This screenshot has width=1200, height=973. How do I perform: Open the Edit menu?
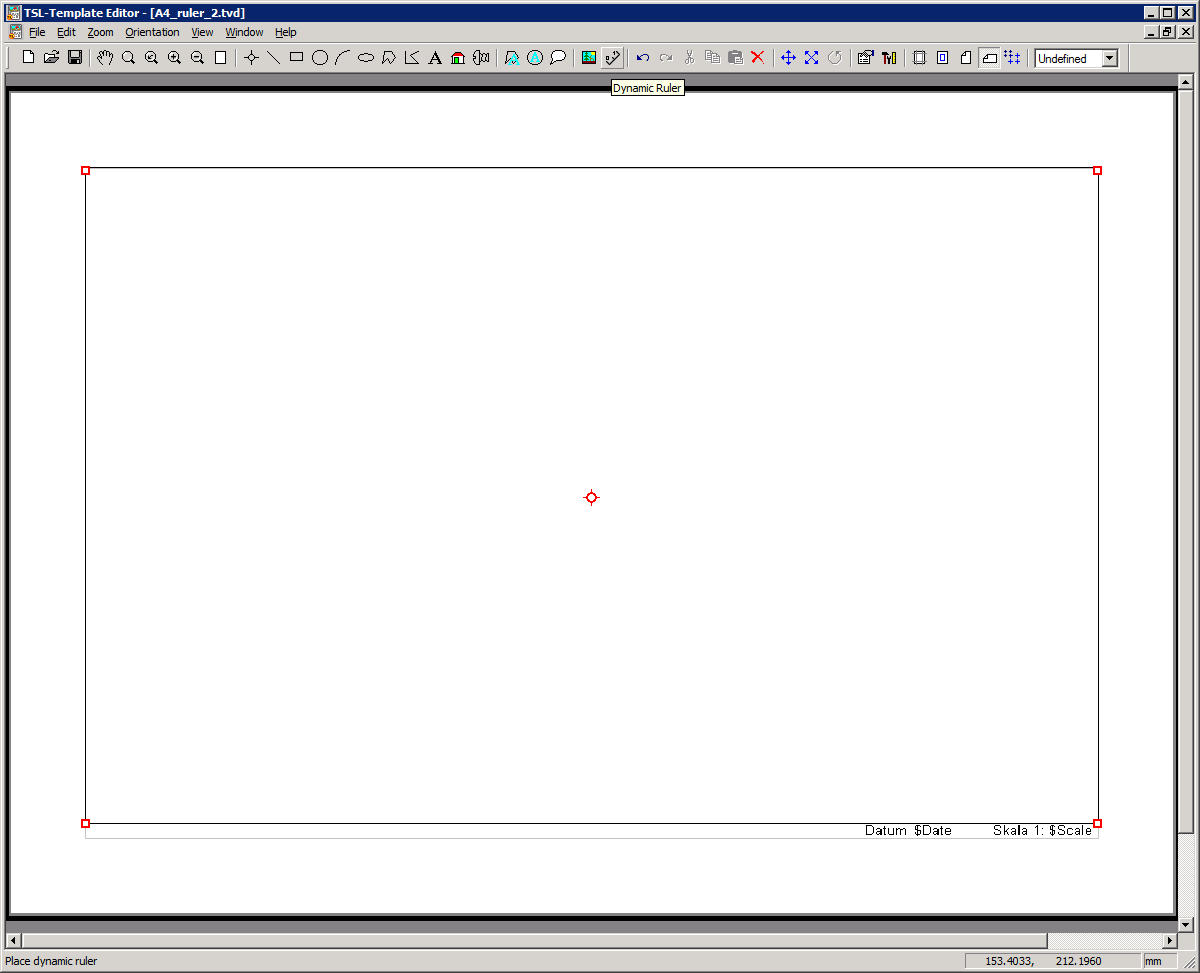coord(66,32)
